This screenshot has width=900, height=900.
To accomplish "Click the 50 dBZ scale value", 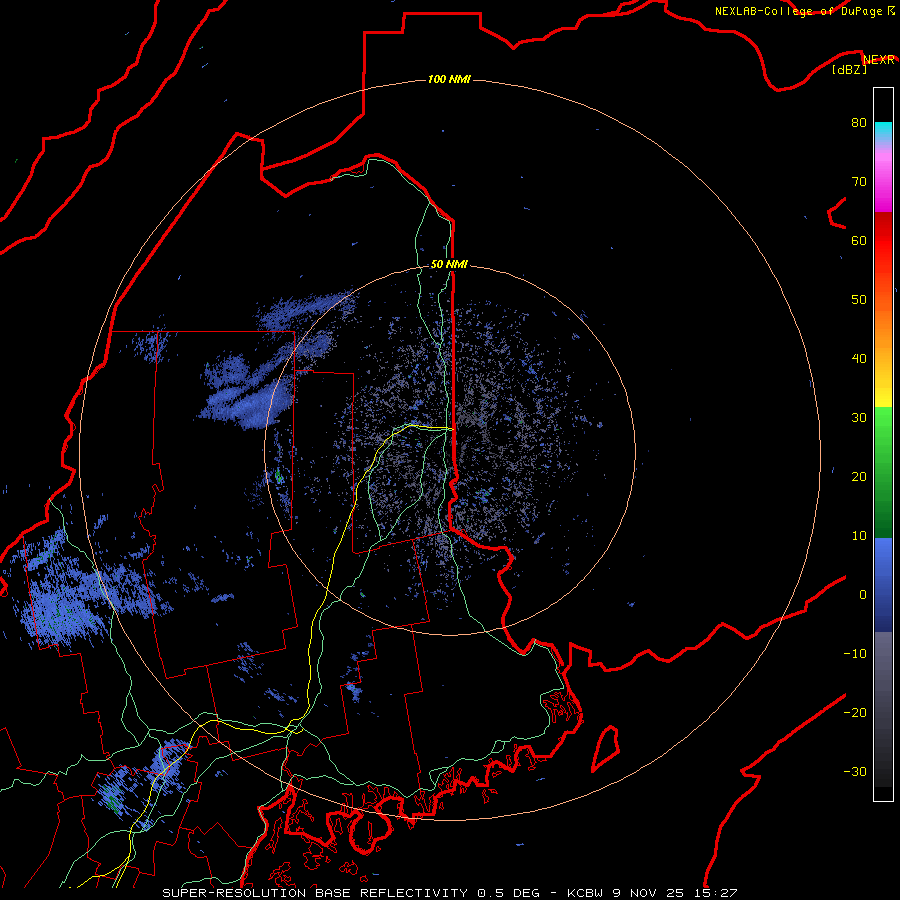I will coord(859,300).
